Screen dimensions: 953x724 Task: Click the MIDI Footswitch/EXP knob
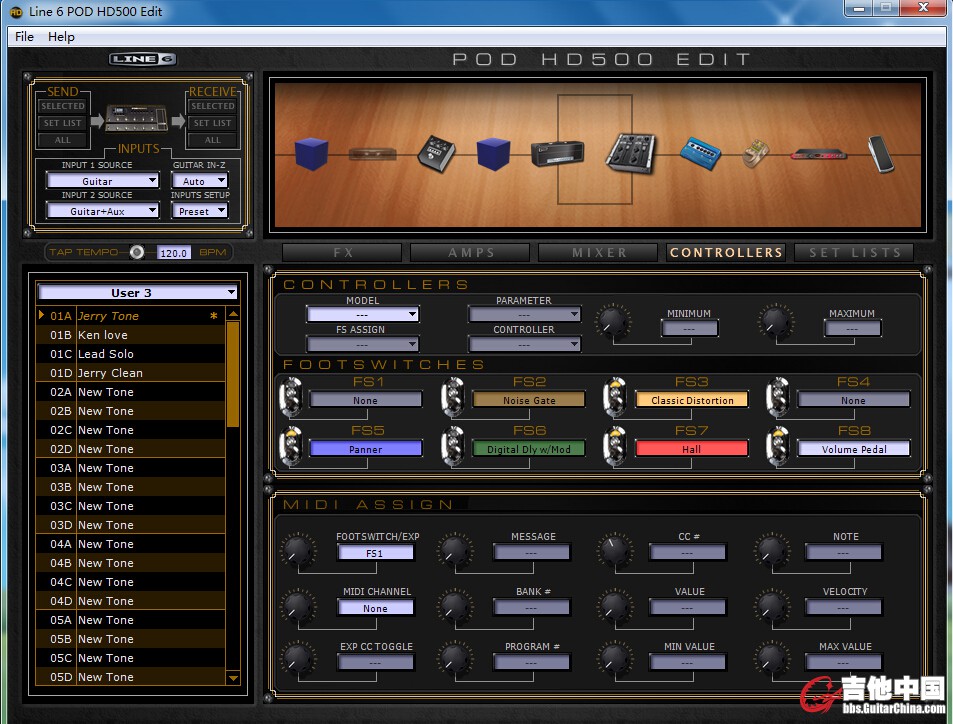point(298,551)
